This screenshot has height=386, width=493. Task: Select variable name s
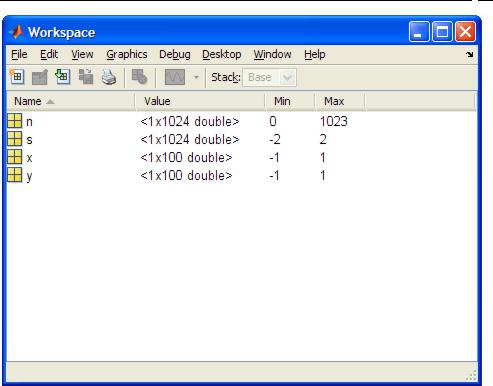coord(29,140)
